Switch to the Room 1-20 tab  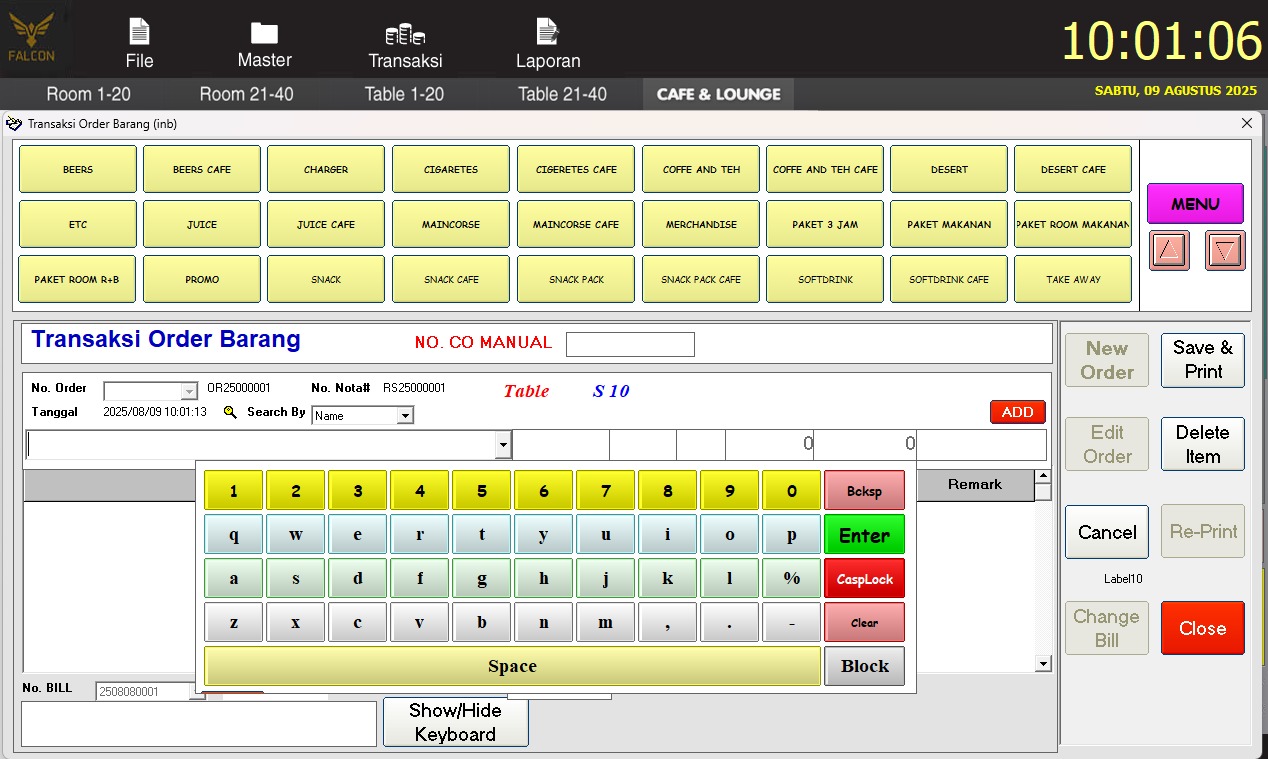coord(88,94)
